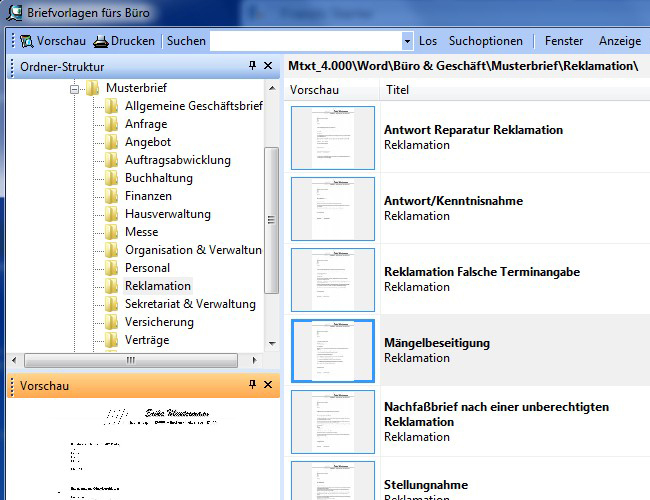Click inside the Suchen text field
The image size is (650, 500).
point(305,41)
